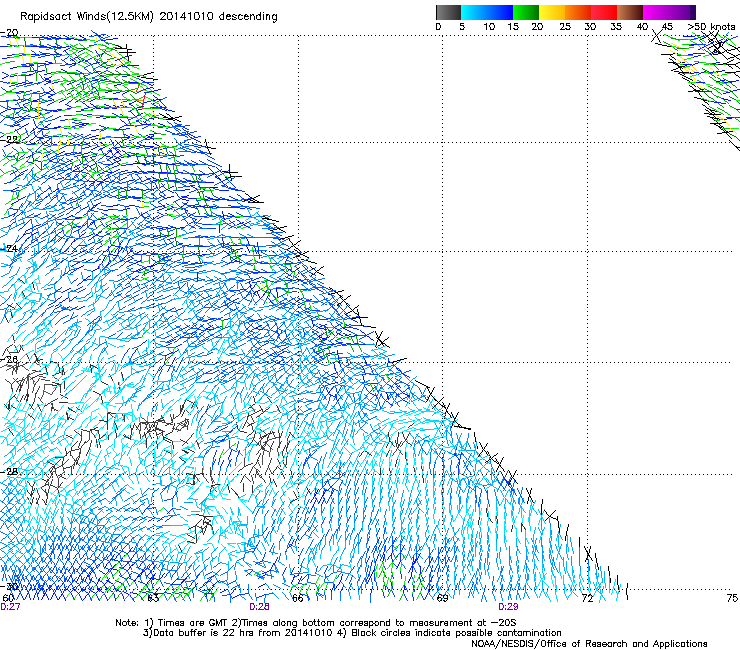Click the purple '0:28' time marker
The height and width of the screenshot is (650, 740).
coord(260,607)
